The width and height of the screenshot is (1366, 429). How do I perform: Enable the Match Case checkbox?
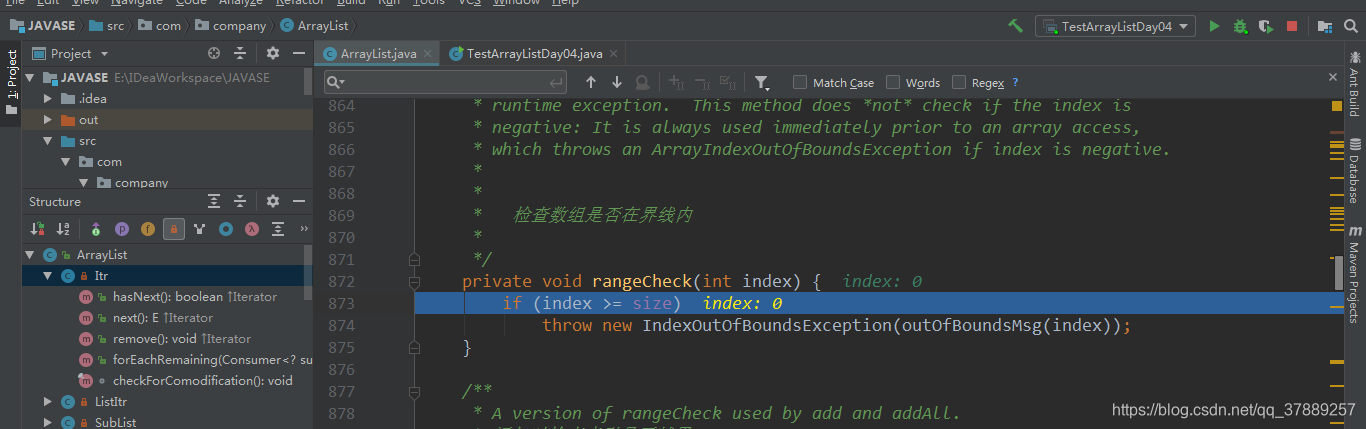[800, 82]
